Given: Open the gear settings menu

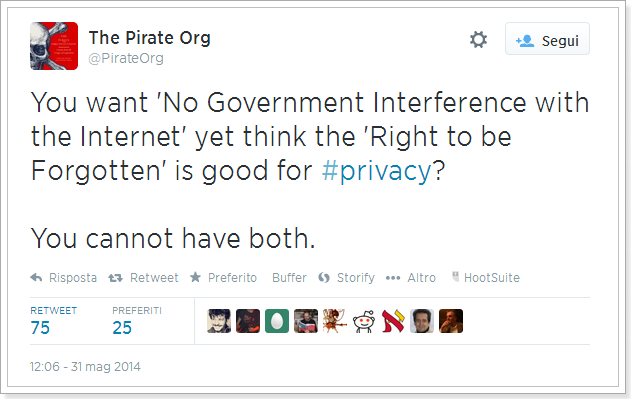Looking at the screenshot, I should coord(478,40).
